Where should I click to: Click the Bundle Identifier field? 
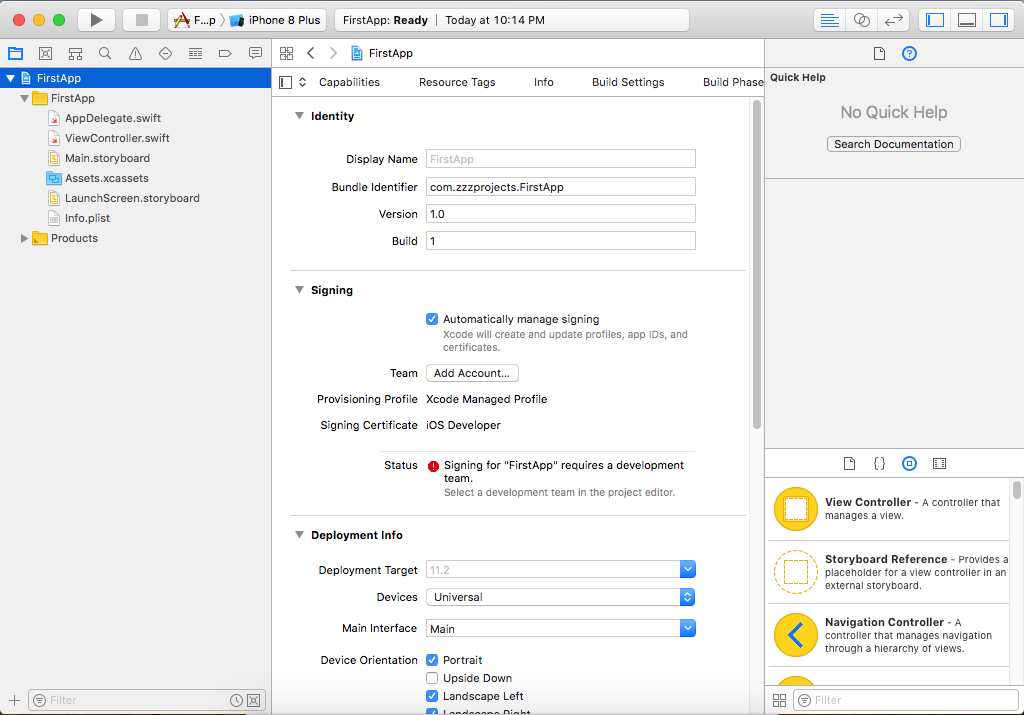pos(560,187)
